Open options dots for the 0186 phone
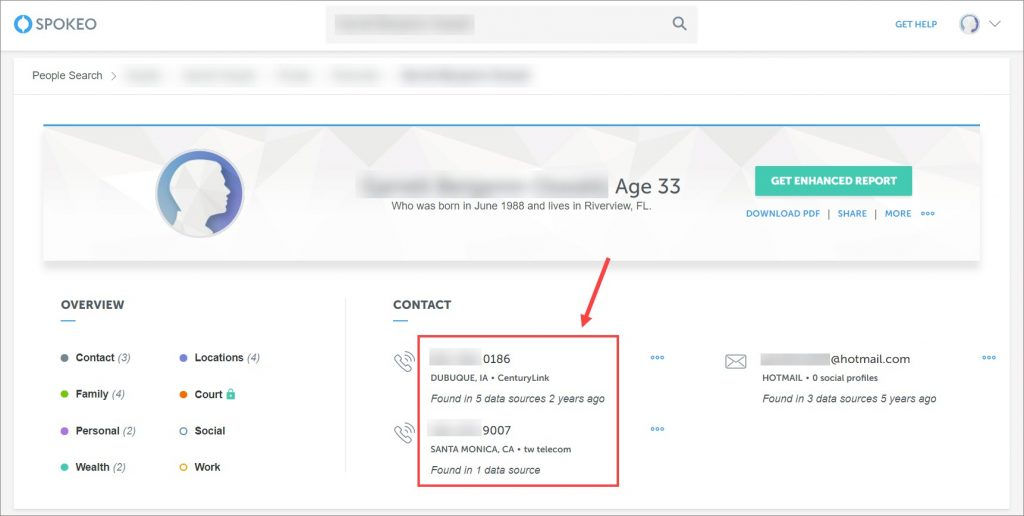This screenshot has height=516, width=1024. point(657,358)
